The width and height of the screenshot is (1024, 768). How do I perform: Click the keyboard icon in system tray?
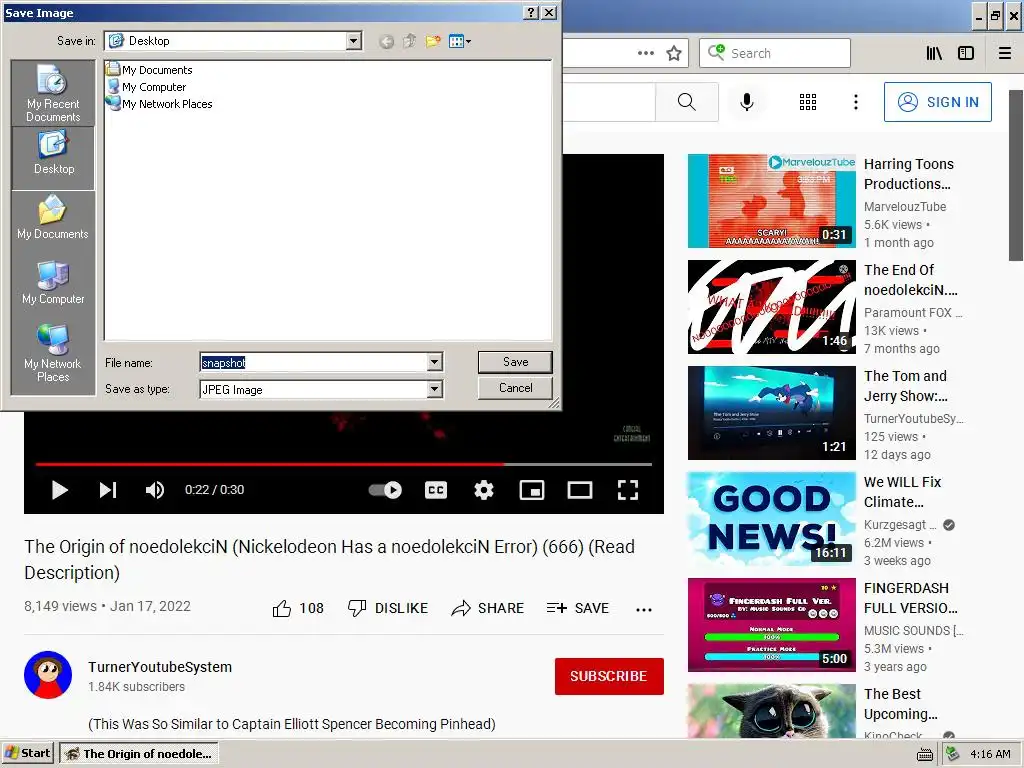pos(925,754)
